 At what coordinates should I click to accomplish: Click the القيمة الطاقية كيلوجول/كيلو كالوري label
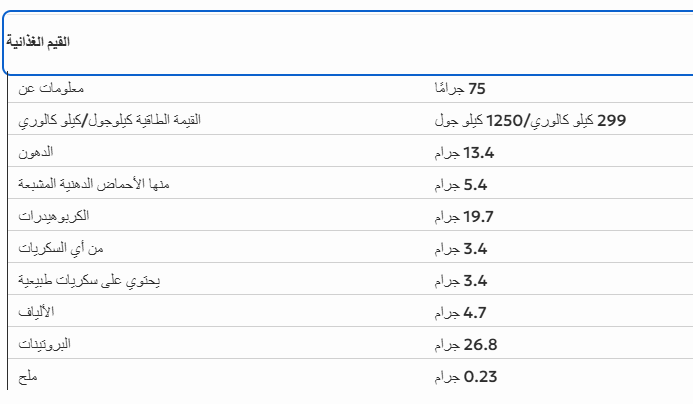coord(110,121)
